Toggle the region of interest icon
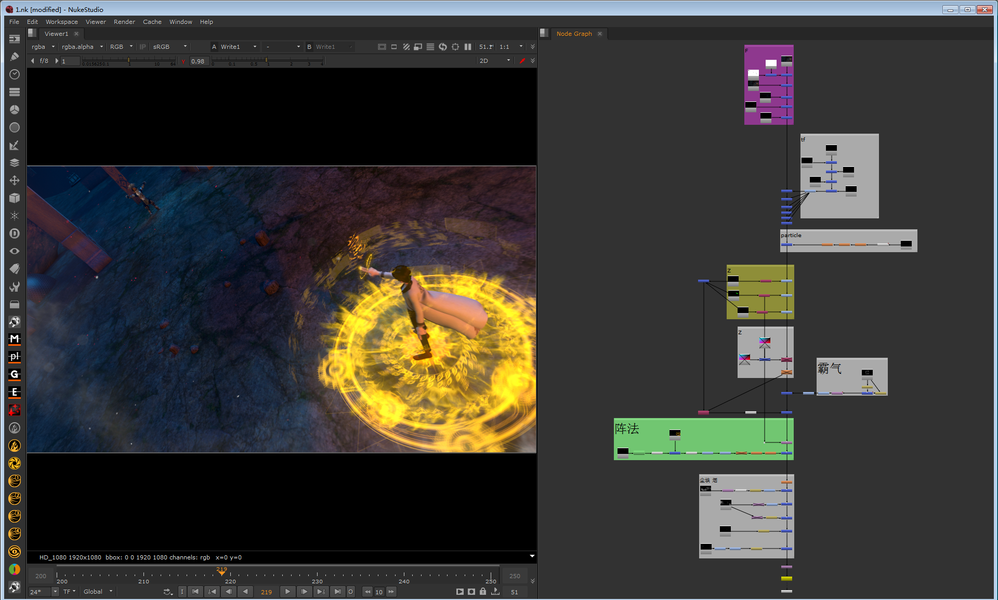Screen dimensions: 998x600 pyautogui.click(x=394, y=46)
